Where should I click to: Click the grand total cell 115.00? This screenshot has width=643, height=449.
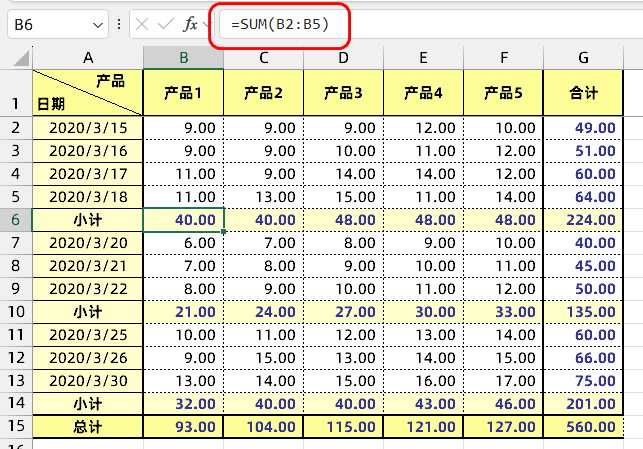343,426
